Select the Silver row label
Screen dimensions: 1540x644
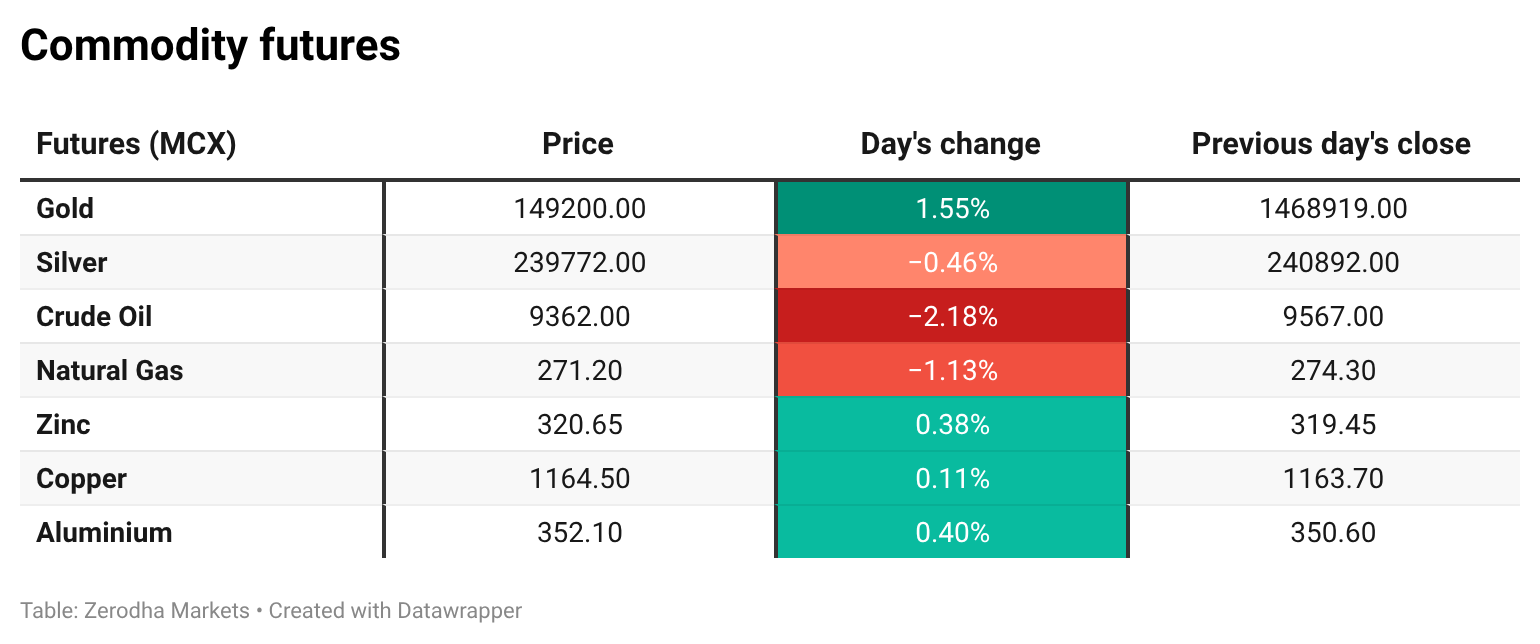71,262
